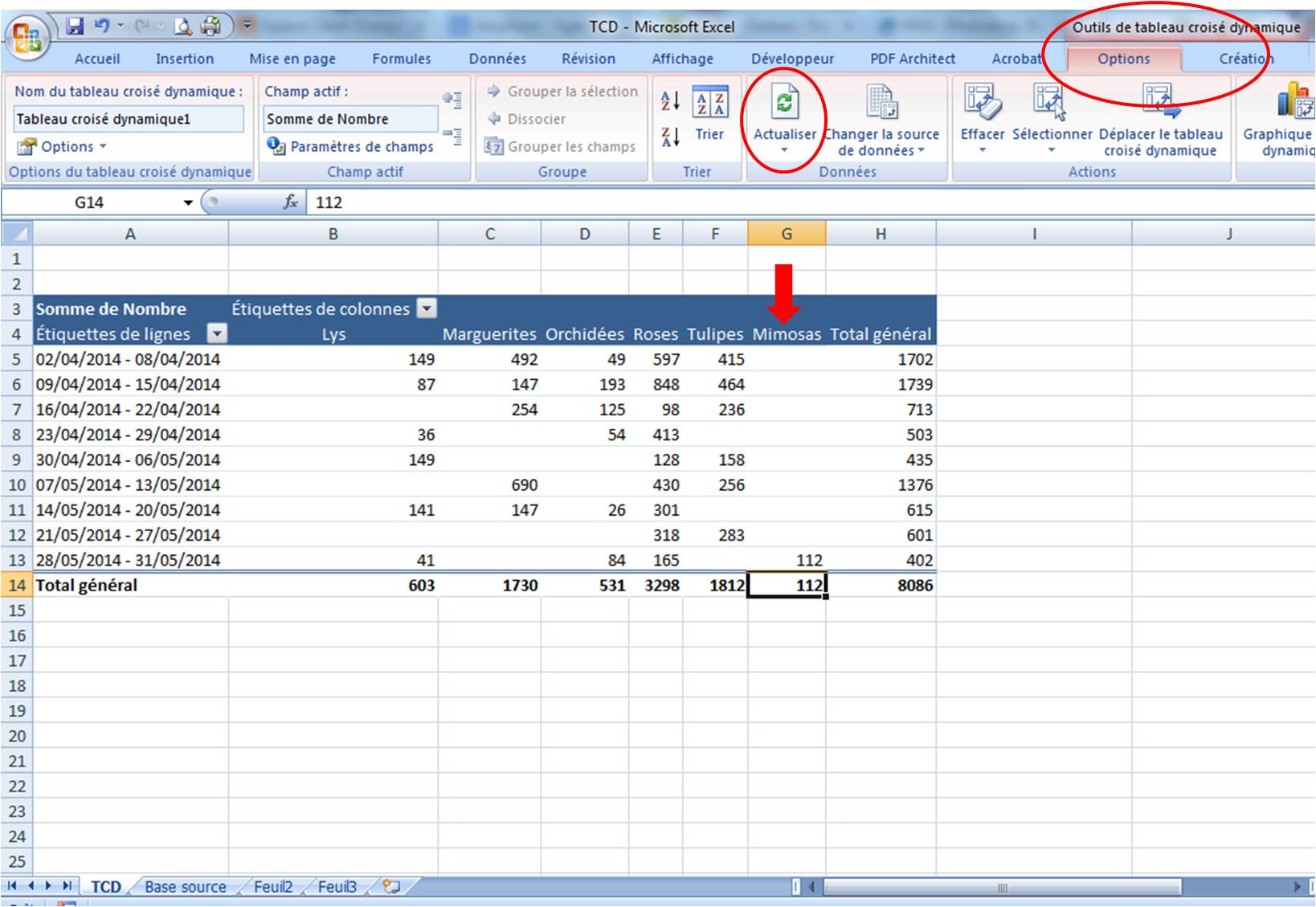Switch to the Feuil3 sheet tab
Image resolution: width=1316 pixels, height=907 pixels.
(x=337, y=887)
